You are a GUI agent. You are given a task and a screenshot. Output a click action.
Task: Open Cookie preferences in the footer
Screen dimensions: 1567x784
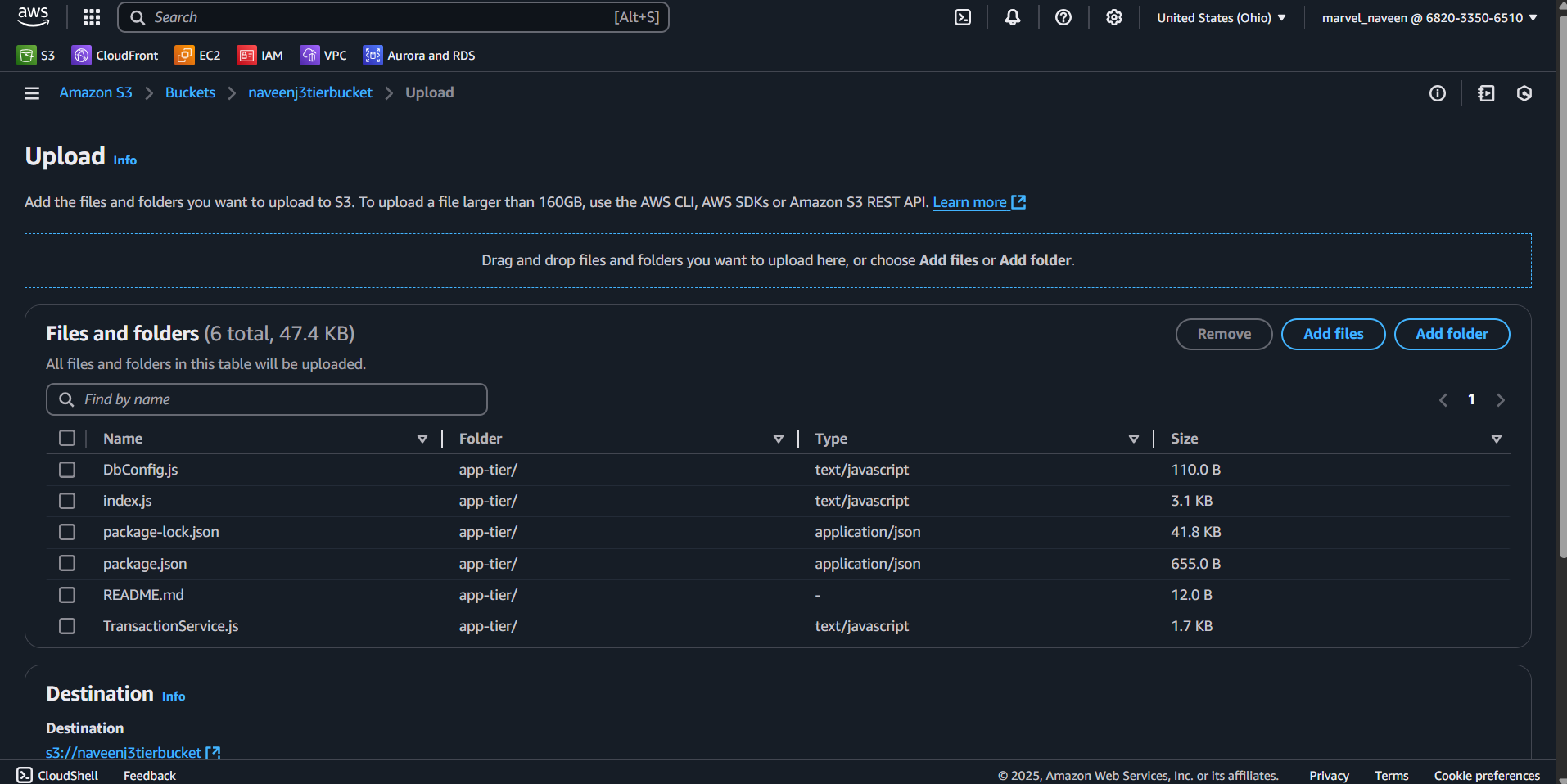[x=1487, y=775]
